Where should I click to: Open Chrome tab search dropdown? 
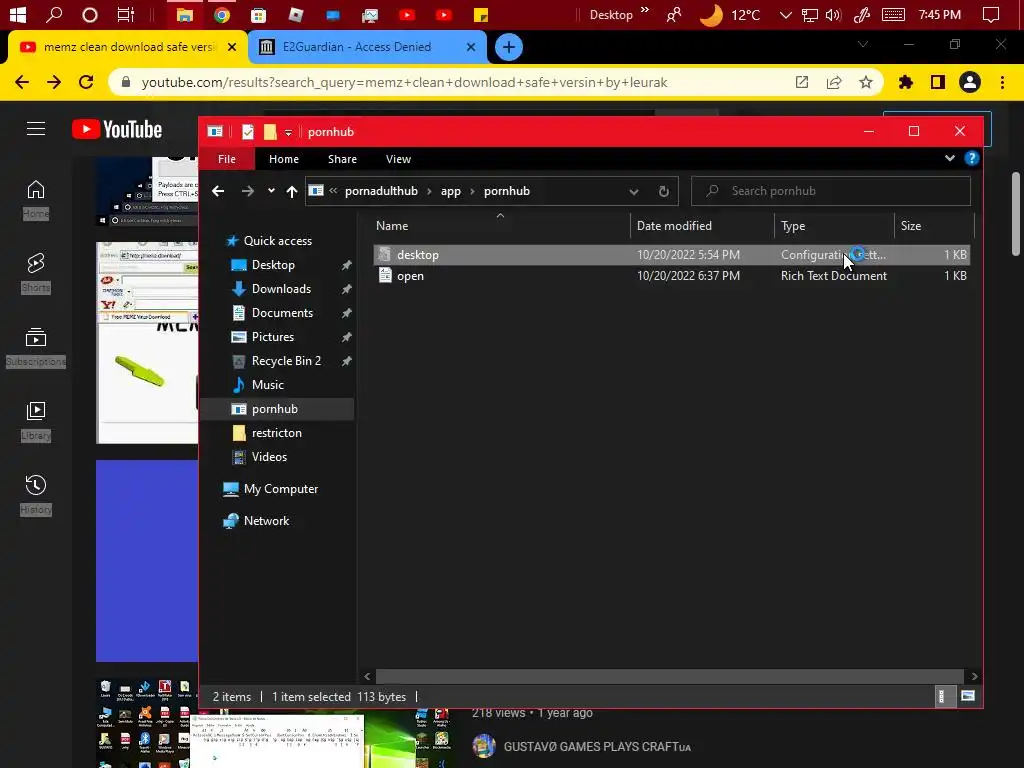[863, 44]
